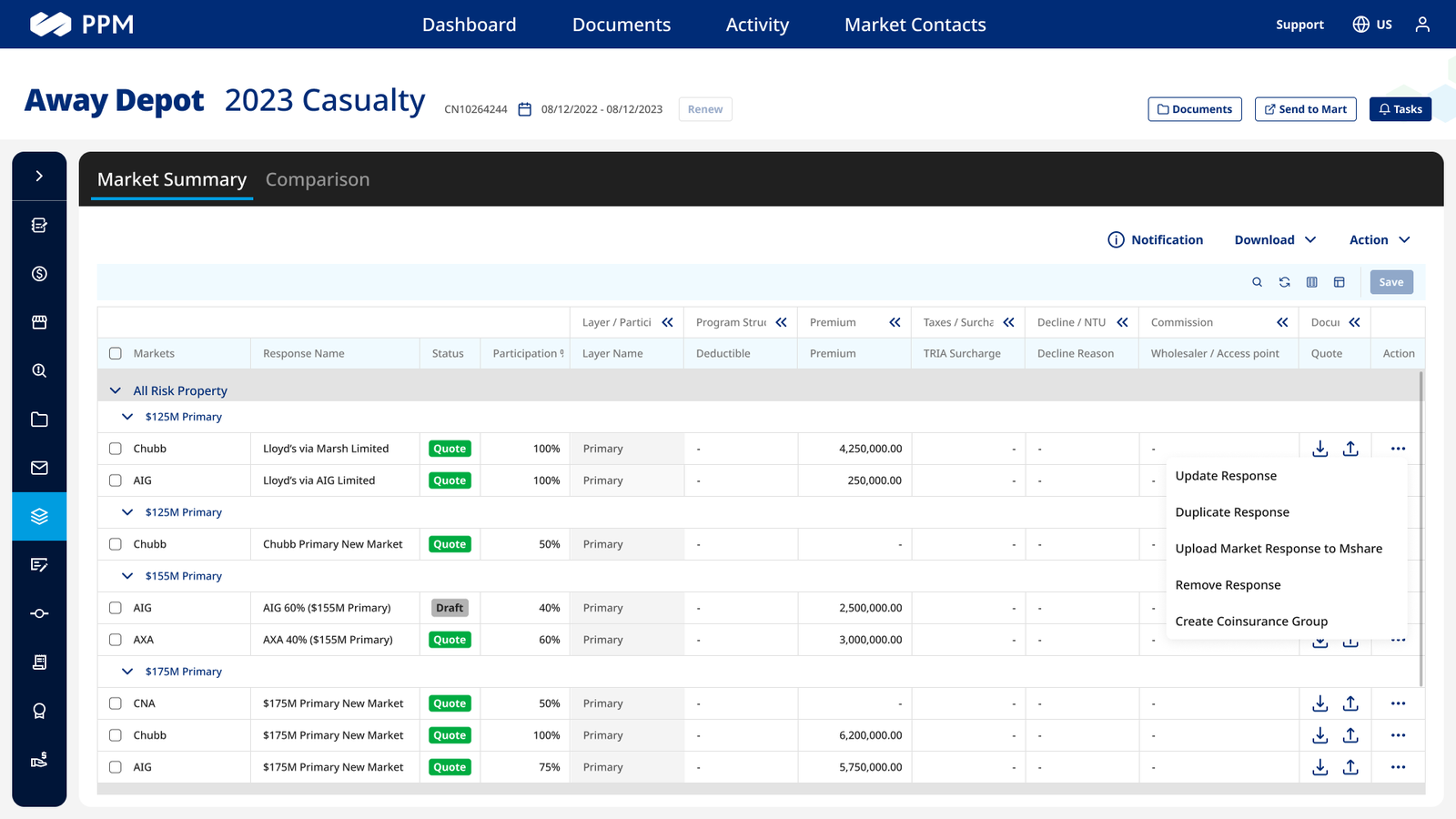Click the Tasks button
1456x819 pixels.
(x=1400, y=109)
